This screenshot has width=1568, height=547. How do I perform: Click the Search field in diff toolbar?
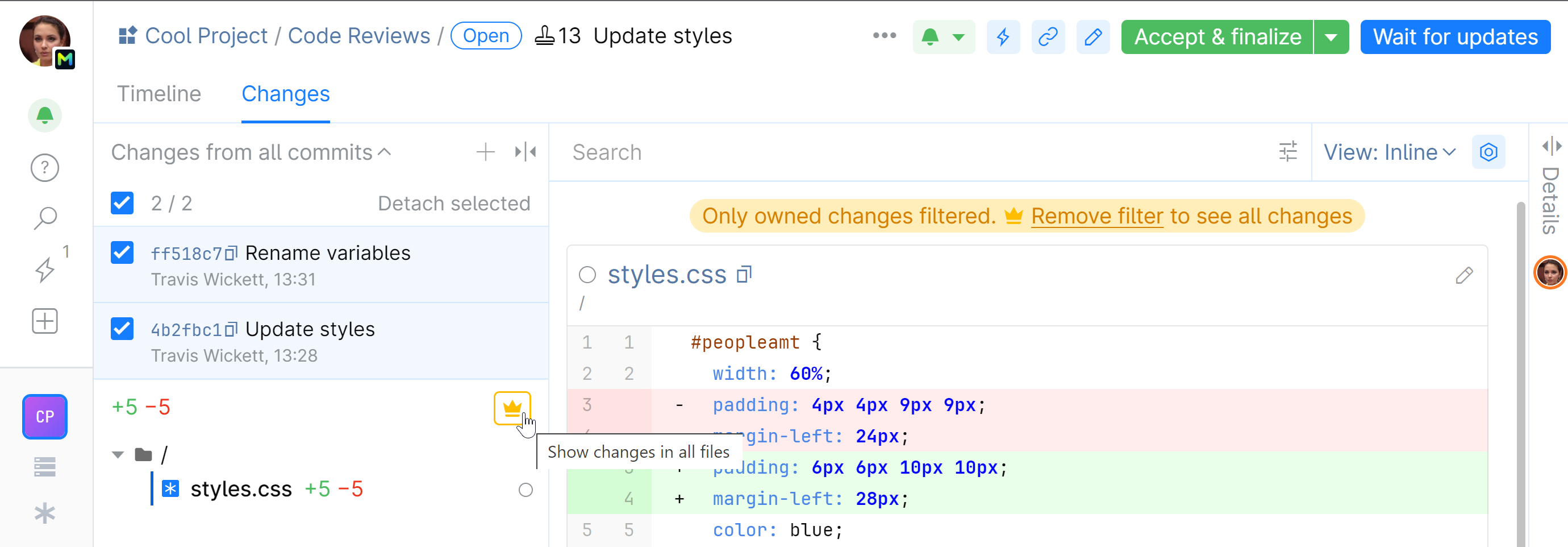tap(913, 152)
